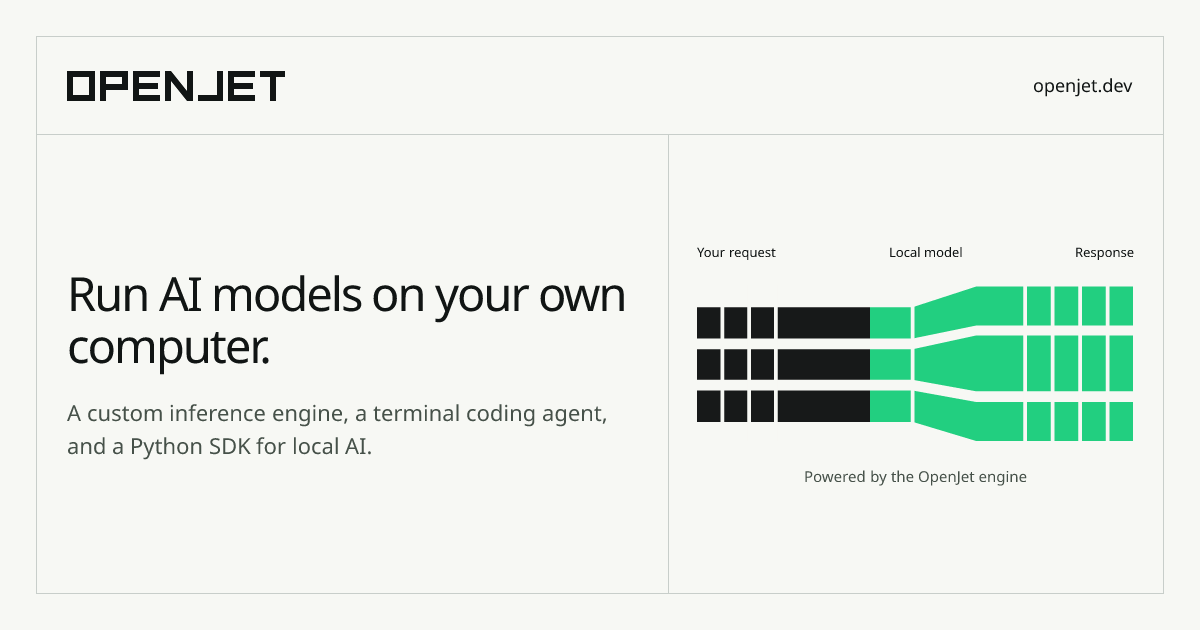This screenshot has height=630, width=1200.
Task: Click the "Local model" label
Action: [926, 253]
